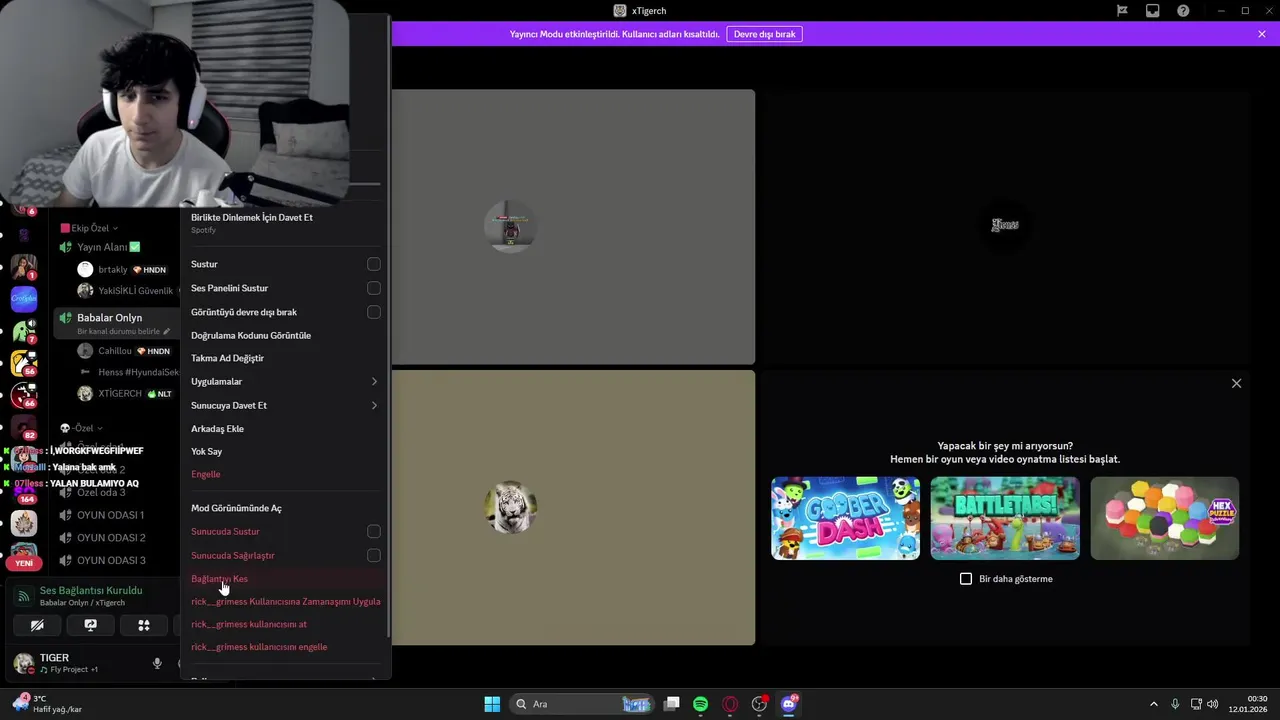Collapse the Ekip Özel category
Image resolution: width=1280 pixels, height=720 pixels.
click(89, 228)
